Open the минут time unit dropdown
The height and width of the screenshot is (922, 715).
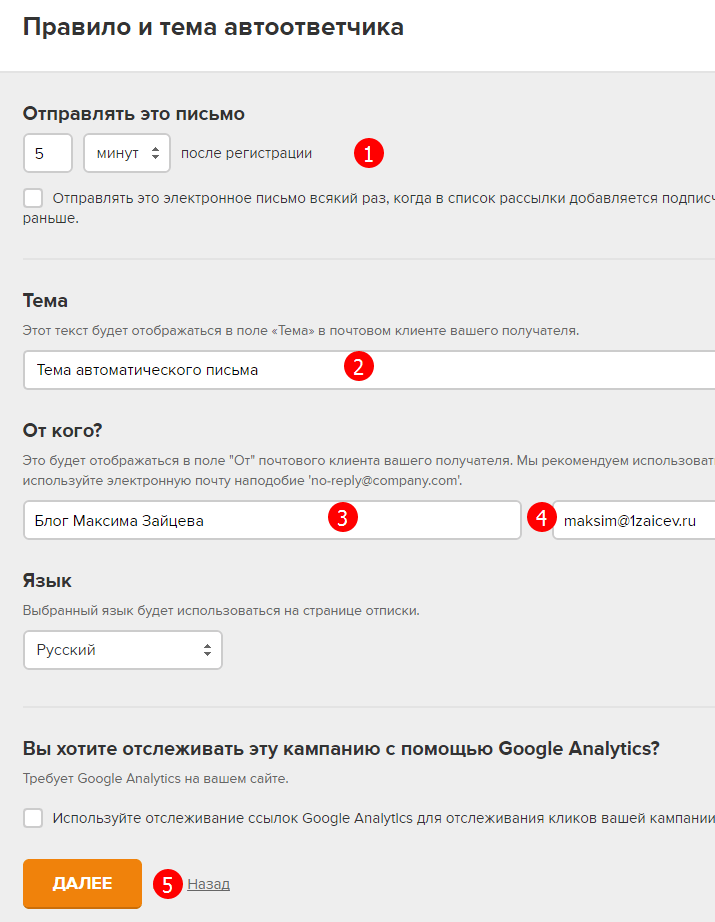(127, 153)
